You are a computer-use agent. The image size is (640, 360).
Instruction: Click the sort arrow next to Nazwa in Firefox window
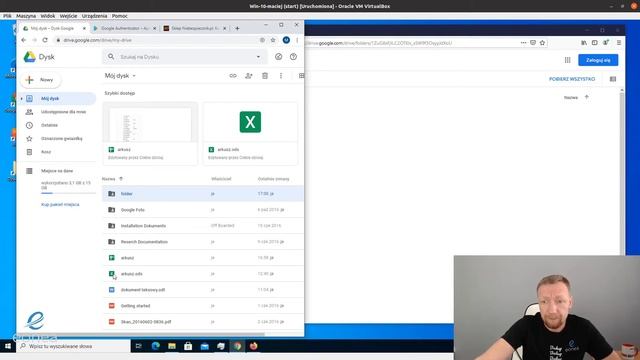click(x=587, y=97)
